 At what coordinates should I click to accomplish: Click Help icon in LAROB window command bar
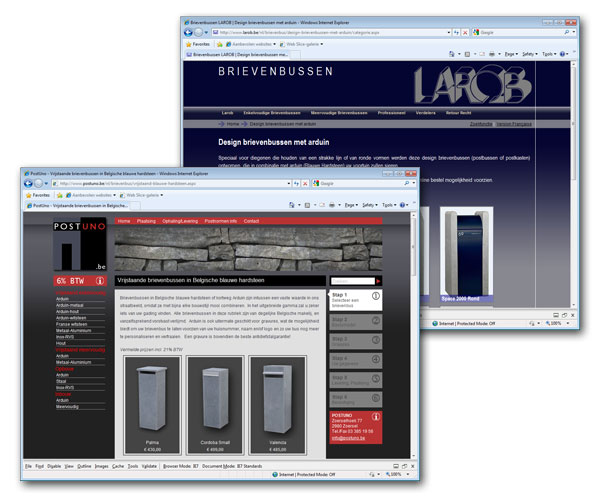click(x=562, y=54)
